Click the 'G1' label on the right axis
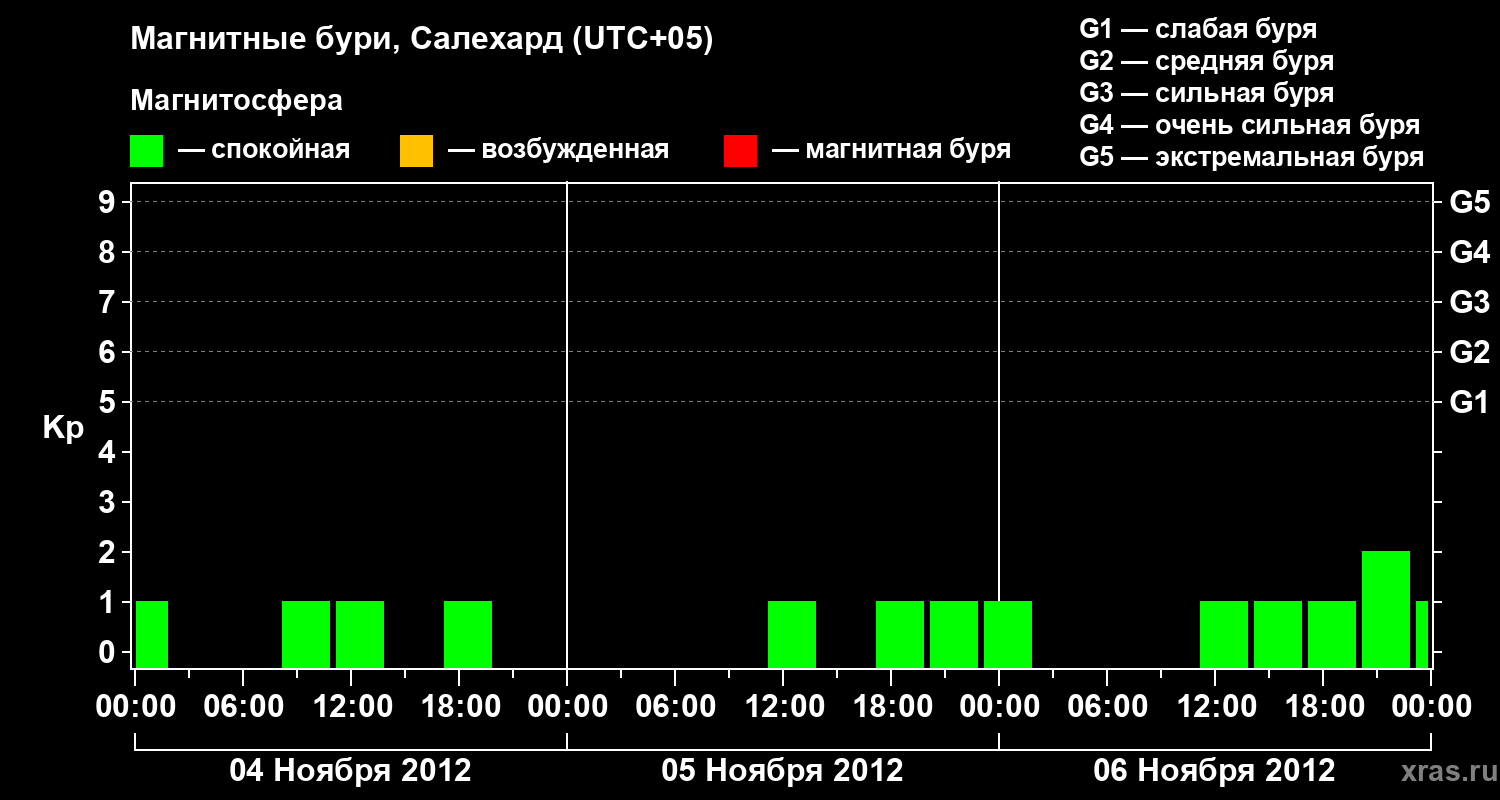Screen dimensions: 1500x800 [1469, 402]
